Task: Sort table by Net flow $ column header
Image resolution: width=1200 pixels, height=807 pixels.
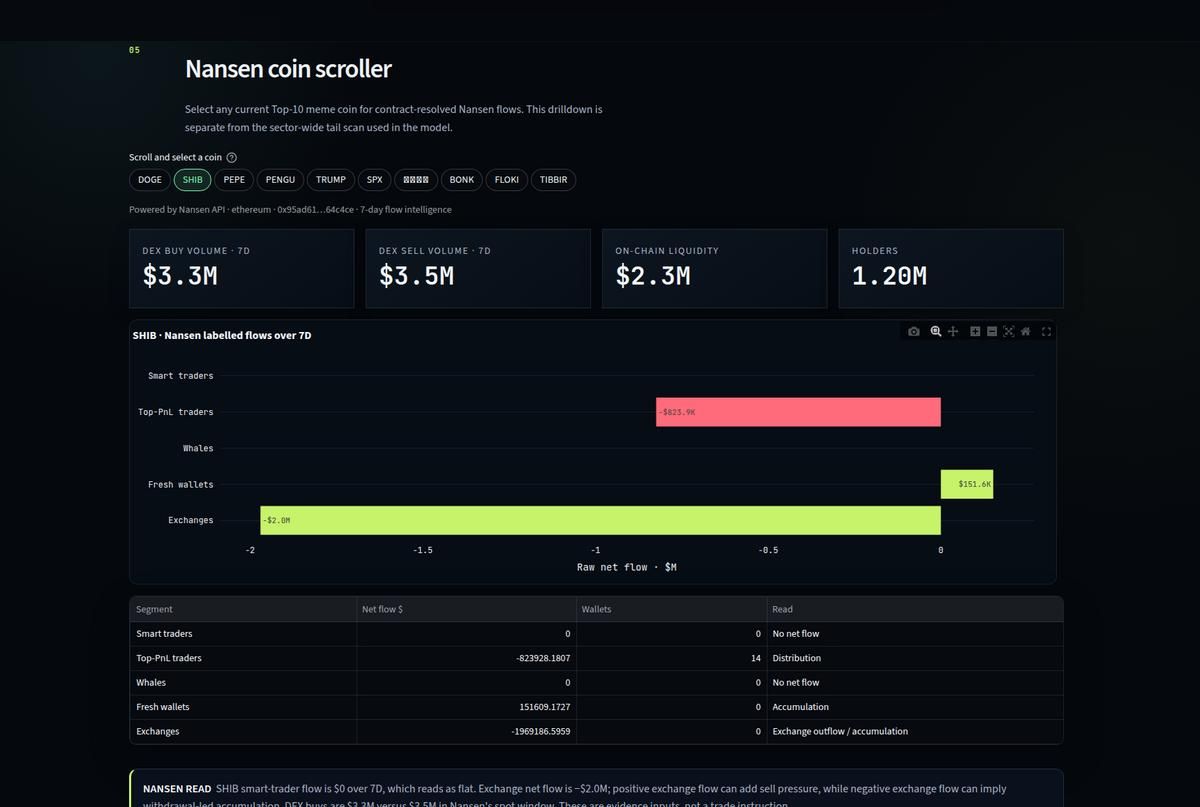Action: tap(466, 609)
